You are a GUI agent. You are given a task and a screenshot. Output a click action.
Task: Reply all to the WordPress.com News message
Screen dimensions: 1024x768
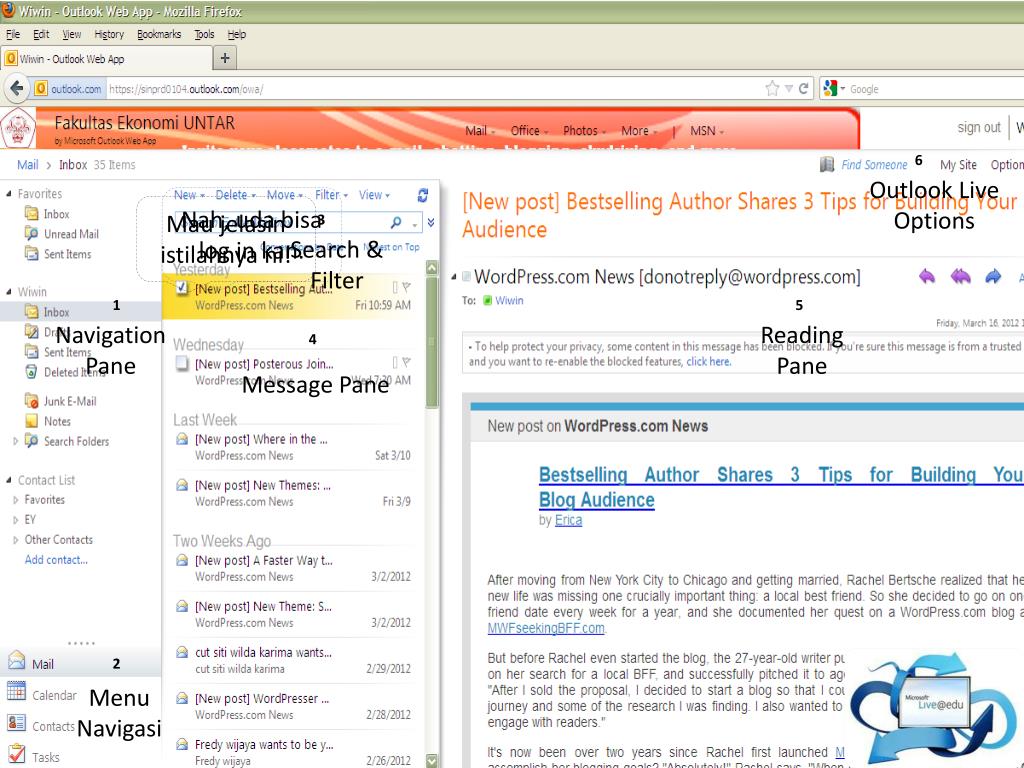coord(960,276)
